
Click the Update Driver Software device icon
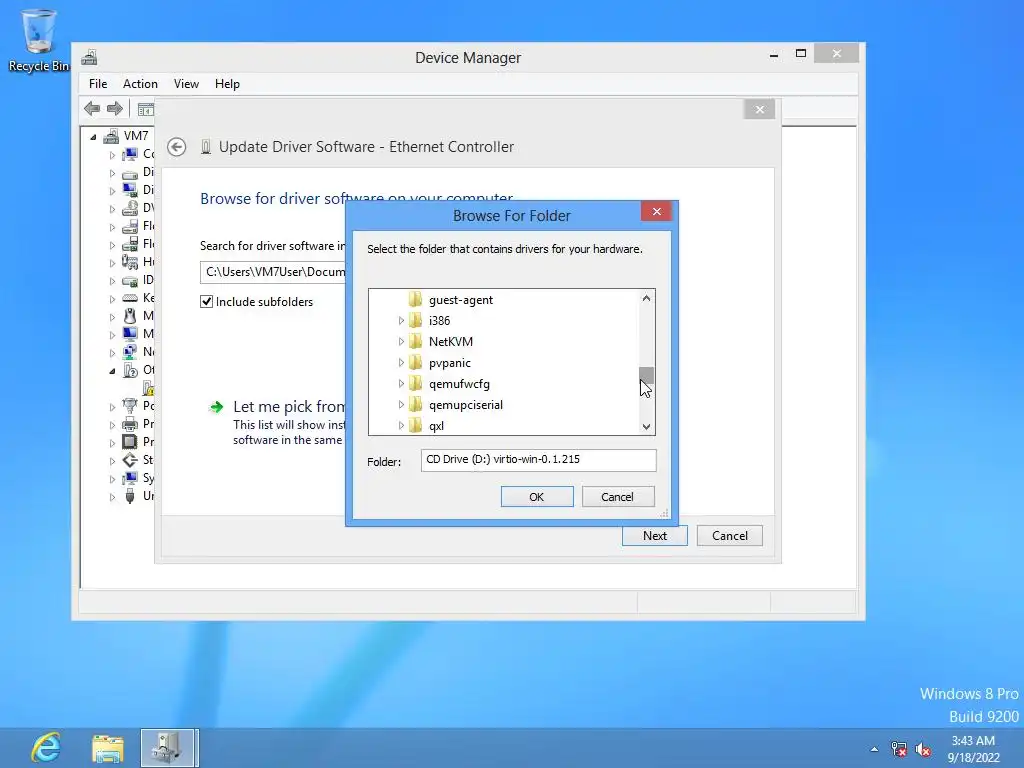pos(206,147)
